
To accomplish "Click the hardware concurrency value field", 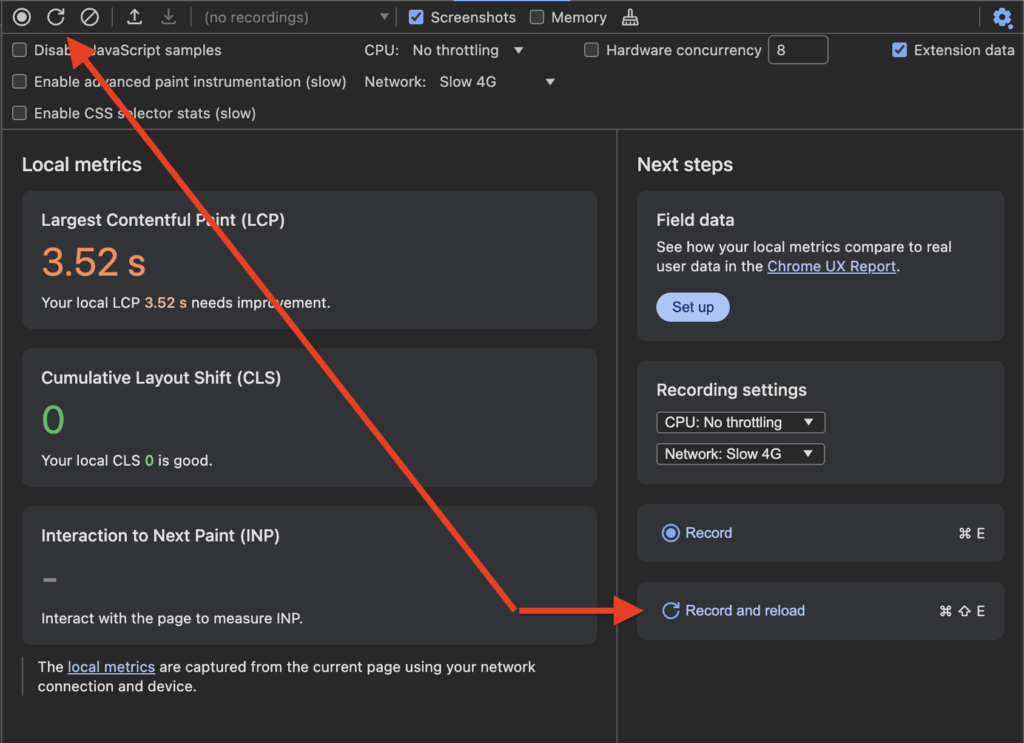I will [798, 50].
